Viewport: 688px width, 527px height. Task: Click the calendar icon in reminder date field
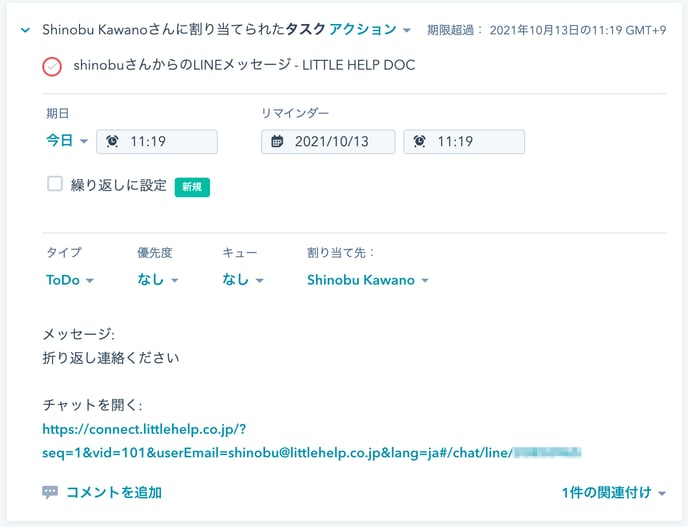click(277, 142)
